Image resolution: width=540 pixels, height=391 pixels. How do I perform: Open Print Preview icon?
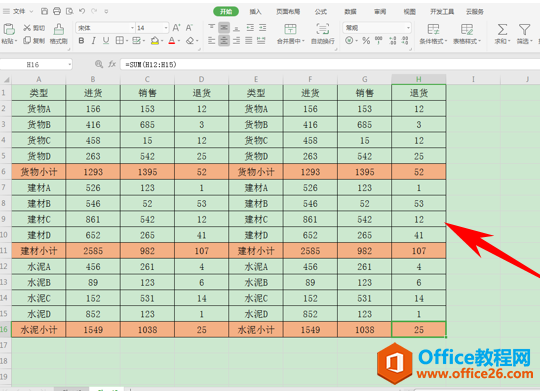point(70,11)
